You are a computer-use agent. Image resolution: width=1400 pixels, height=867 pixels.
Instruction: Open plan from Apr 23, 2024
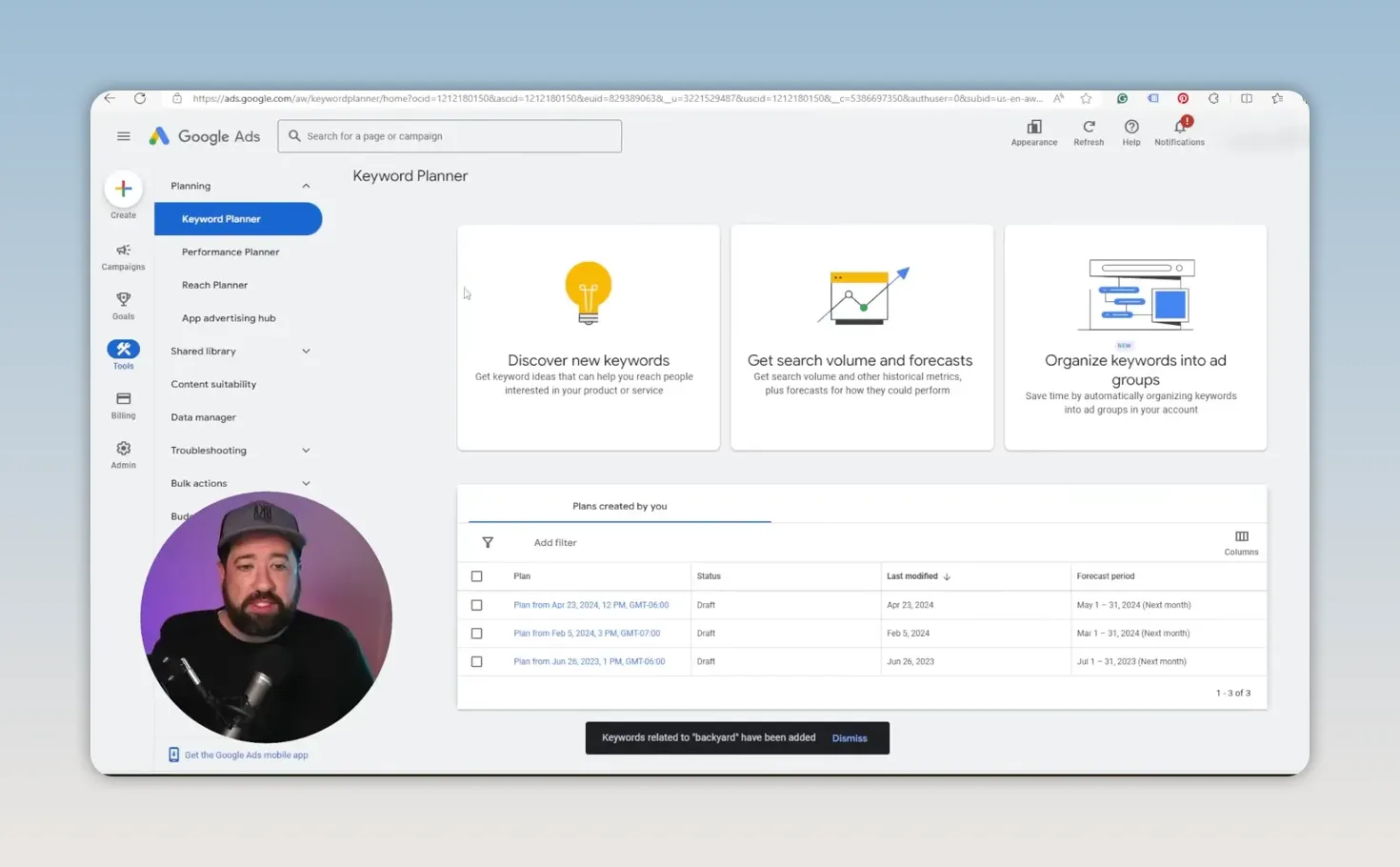click(x=590, y=605)
